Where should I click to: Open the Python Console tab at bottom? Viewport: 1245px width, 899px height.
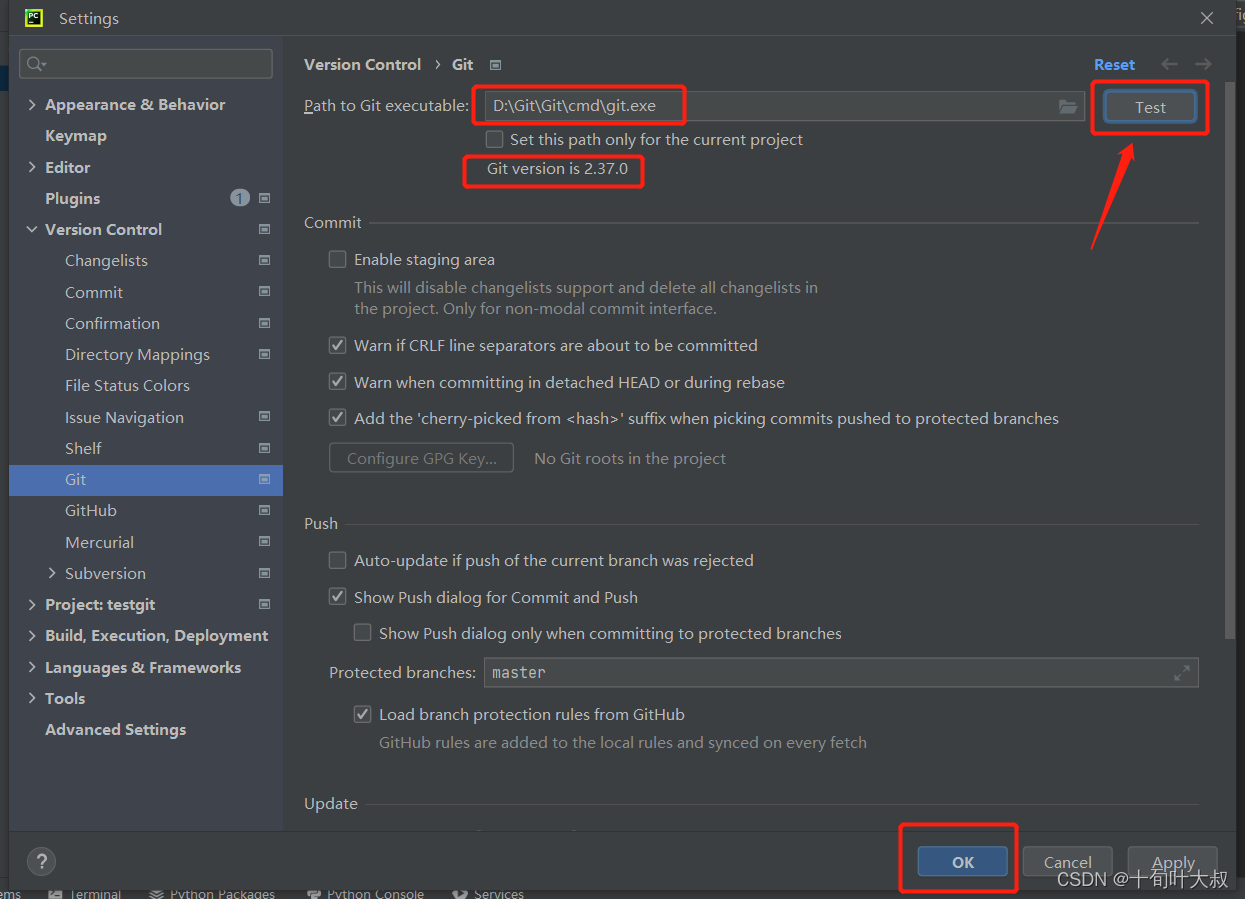click(x=366, y=893)
